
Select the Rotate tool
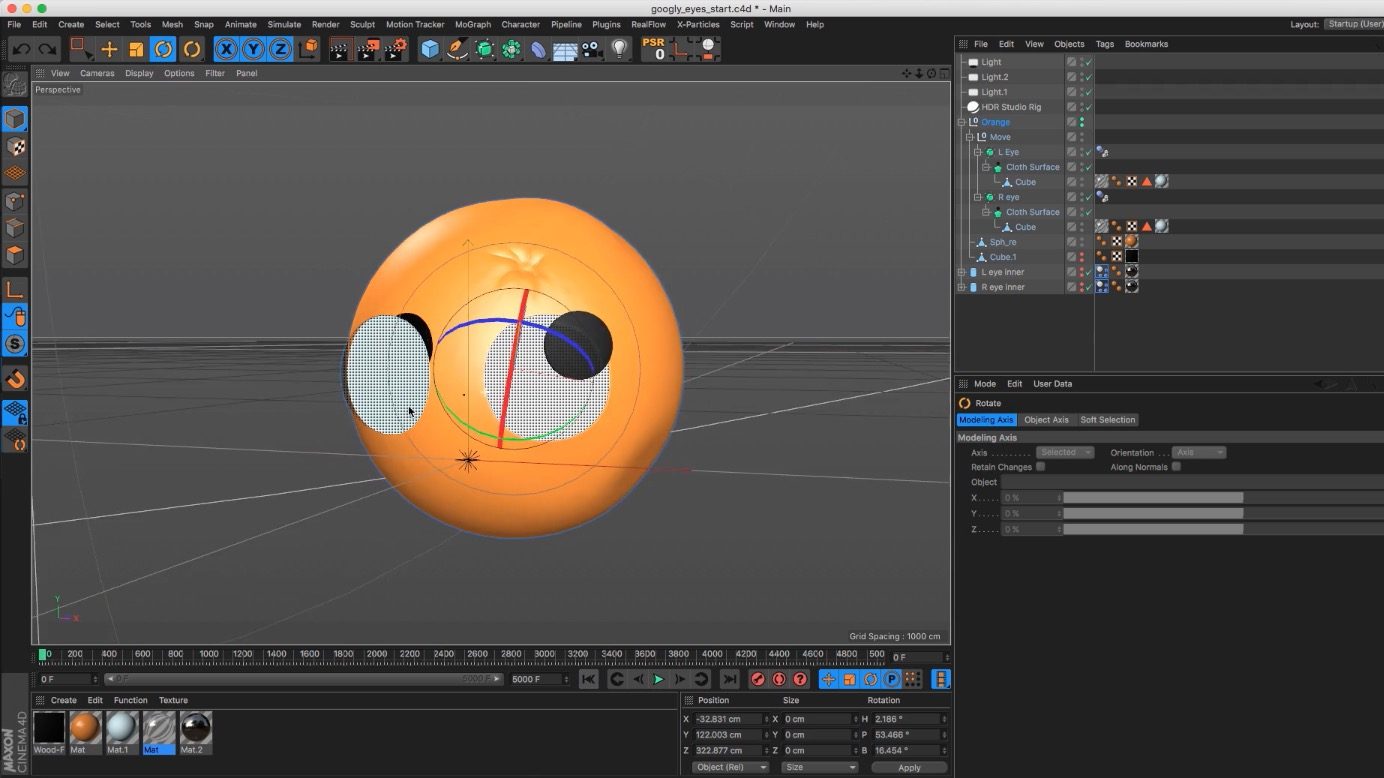pyautogui.click(x=162, y=49)
